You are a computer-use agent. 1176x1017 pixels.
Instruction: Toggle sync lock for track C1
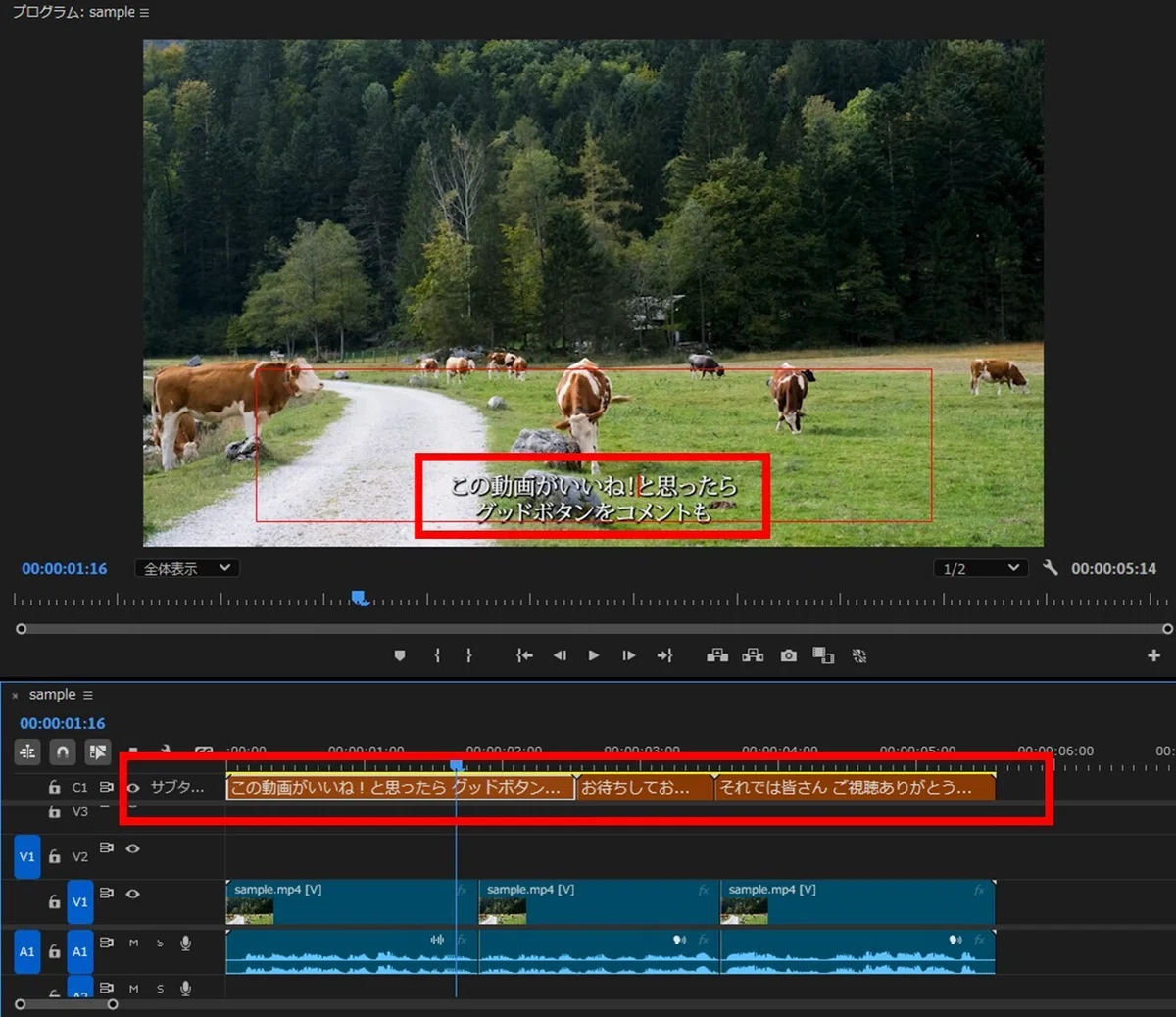pyautogui.click(x=107, y=787)
